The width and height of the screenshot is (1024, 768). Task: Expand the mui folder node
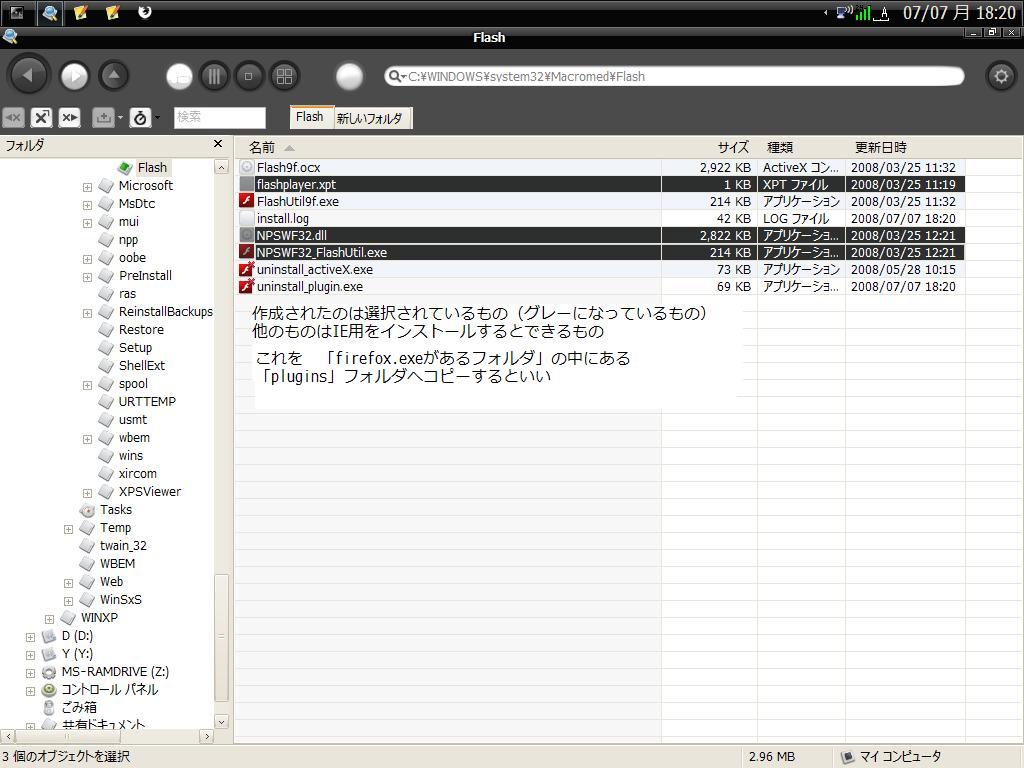pyautogui.click(x=87, y=223)
